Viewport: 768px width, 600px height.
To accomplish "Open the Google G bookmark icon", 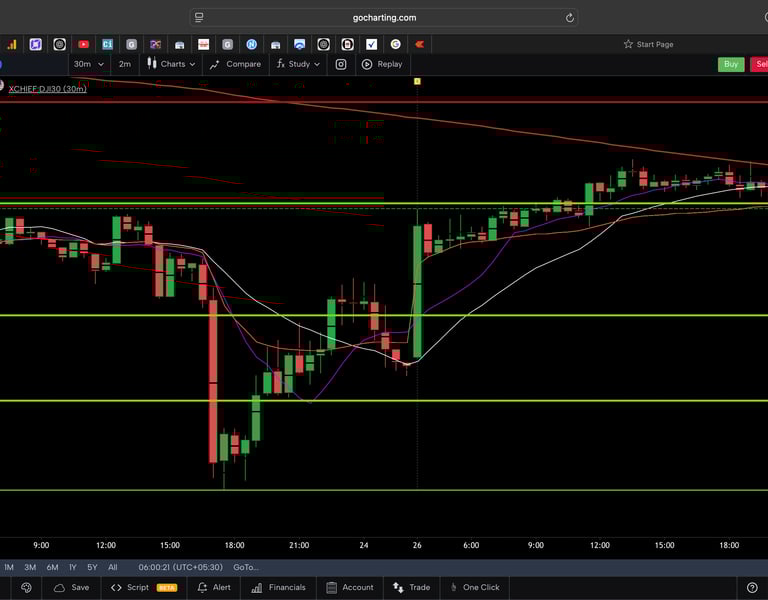I will pos(395,45).
